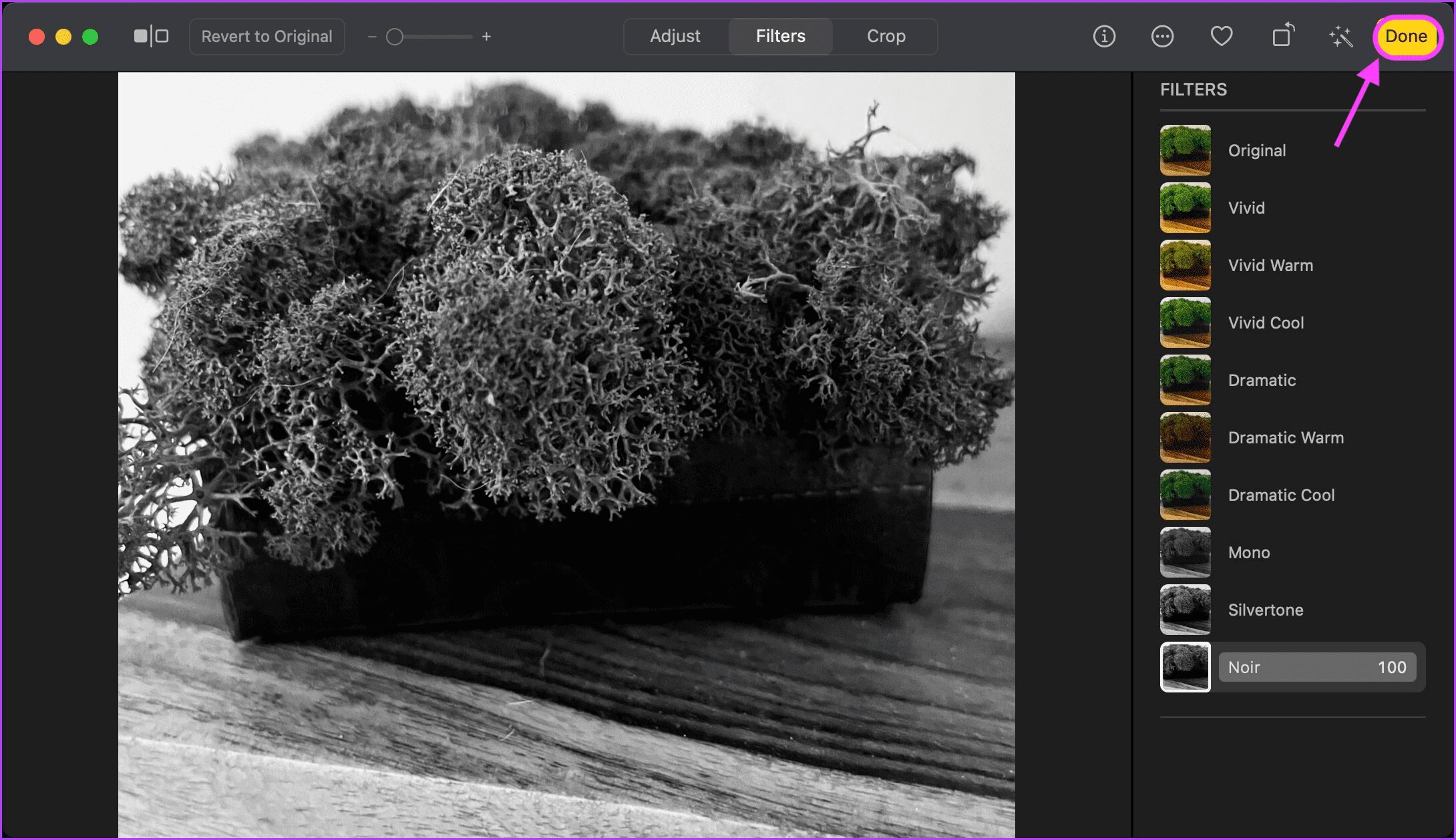Click the info icon for photo details
This screenshot has height=840, width=1456.
tap(1105, 36)
